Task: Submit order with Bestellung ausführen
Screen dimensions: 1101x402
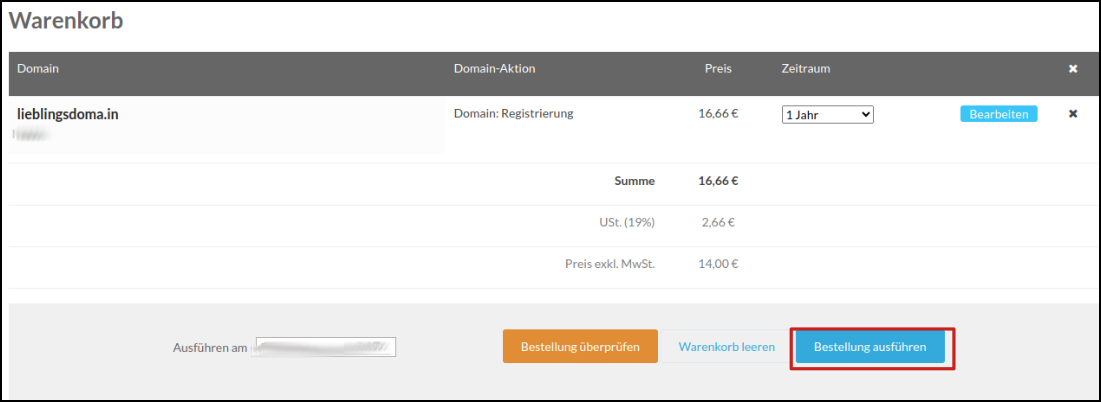Action: (870, 347)
